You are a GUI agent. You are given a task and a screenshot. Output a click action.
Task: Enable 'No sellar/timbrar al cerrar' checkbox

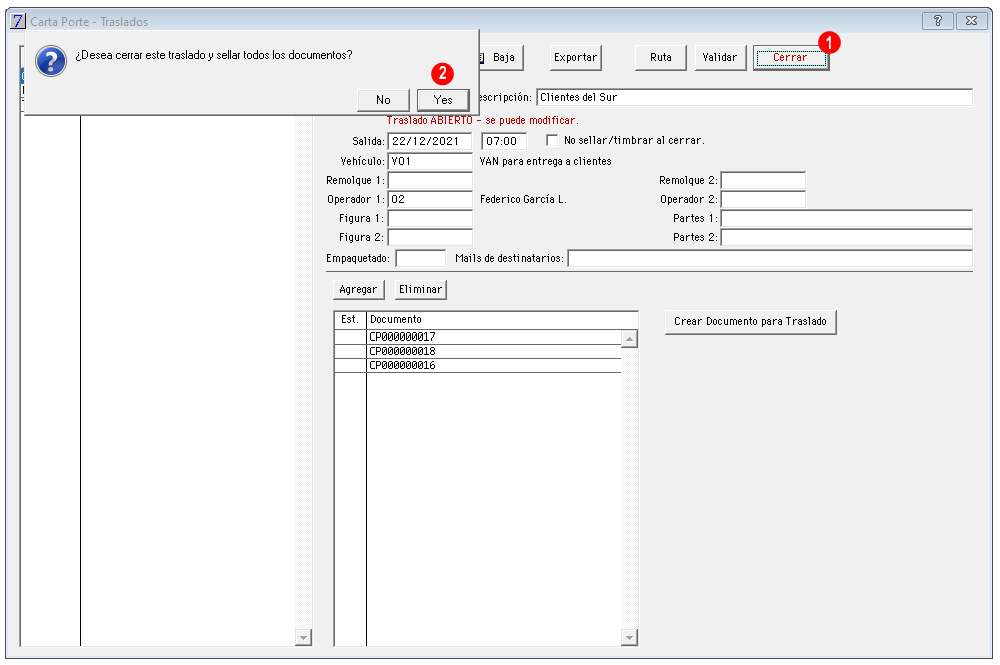[552, 141]
